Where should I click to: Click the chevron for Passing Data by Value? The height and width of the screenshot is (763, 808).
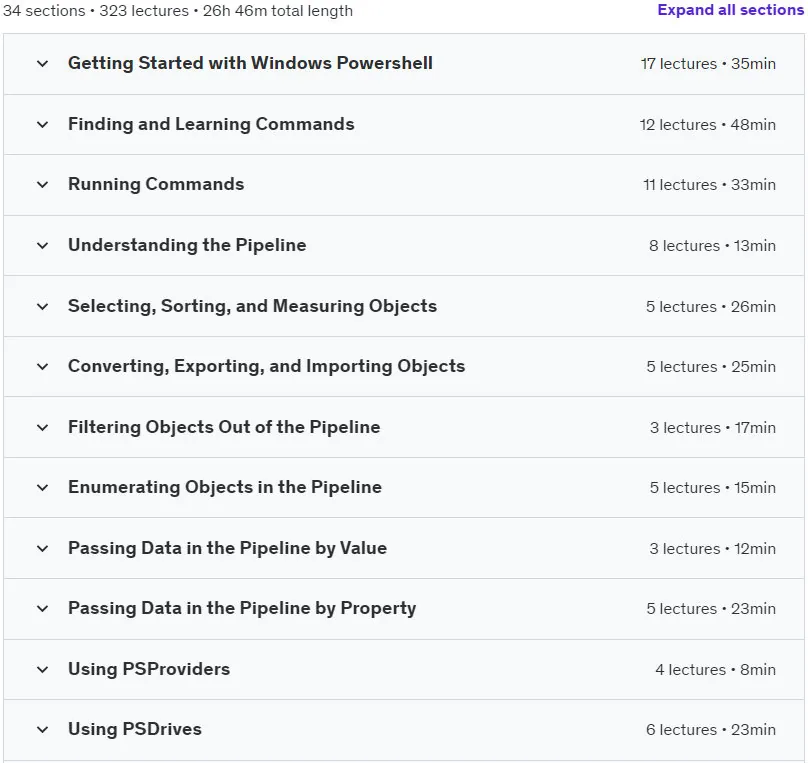tap(43, 549)
